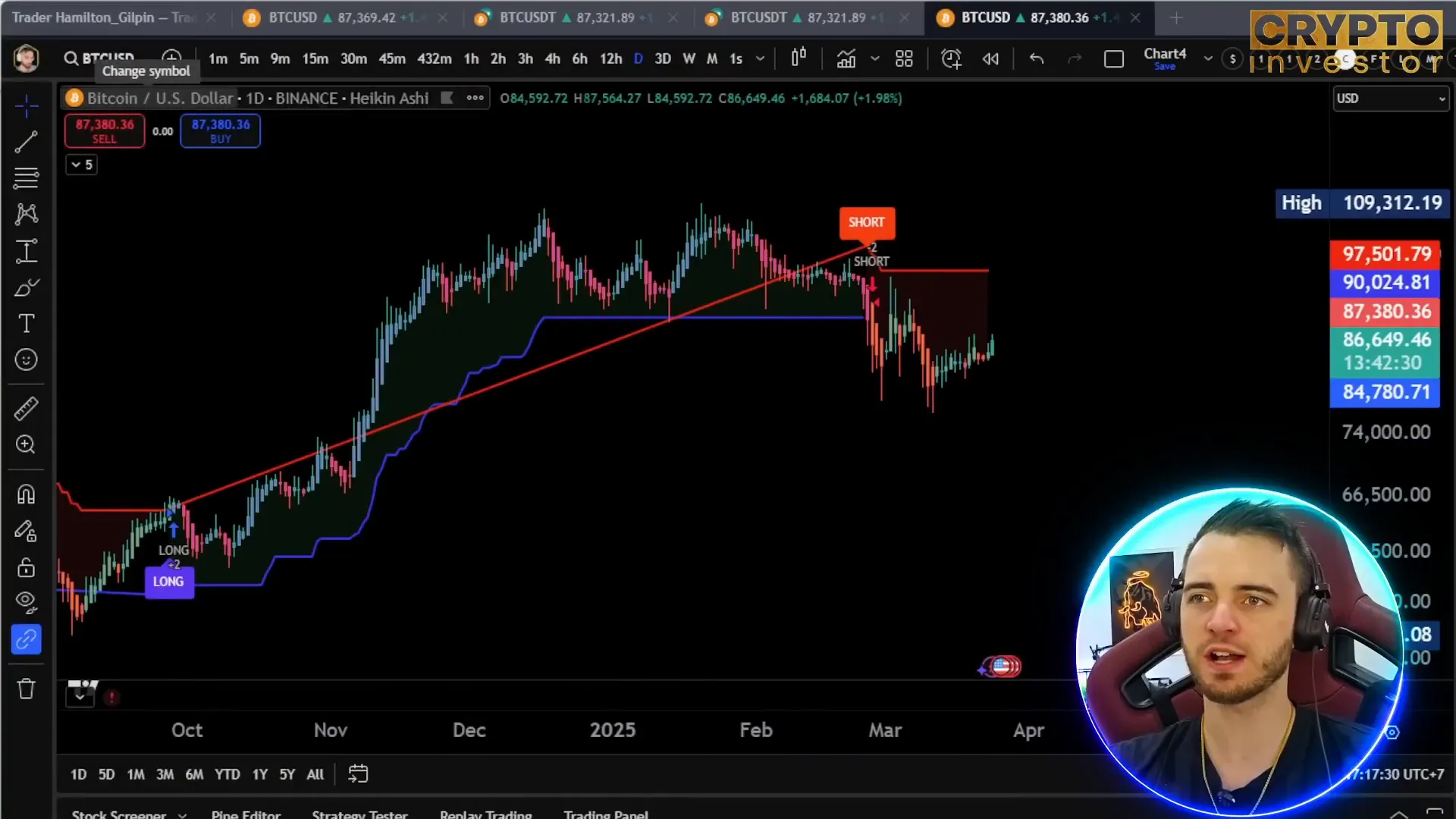This screenshot has height=819, width=1456.
Task: Expand the indicator favorites dropdown arrow
Action: (875, 58)
